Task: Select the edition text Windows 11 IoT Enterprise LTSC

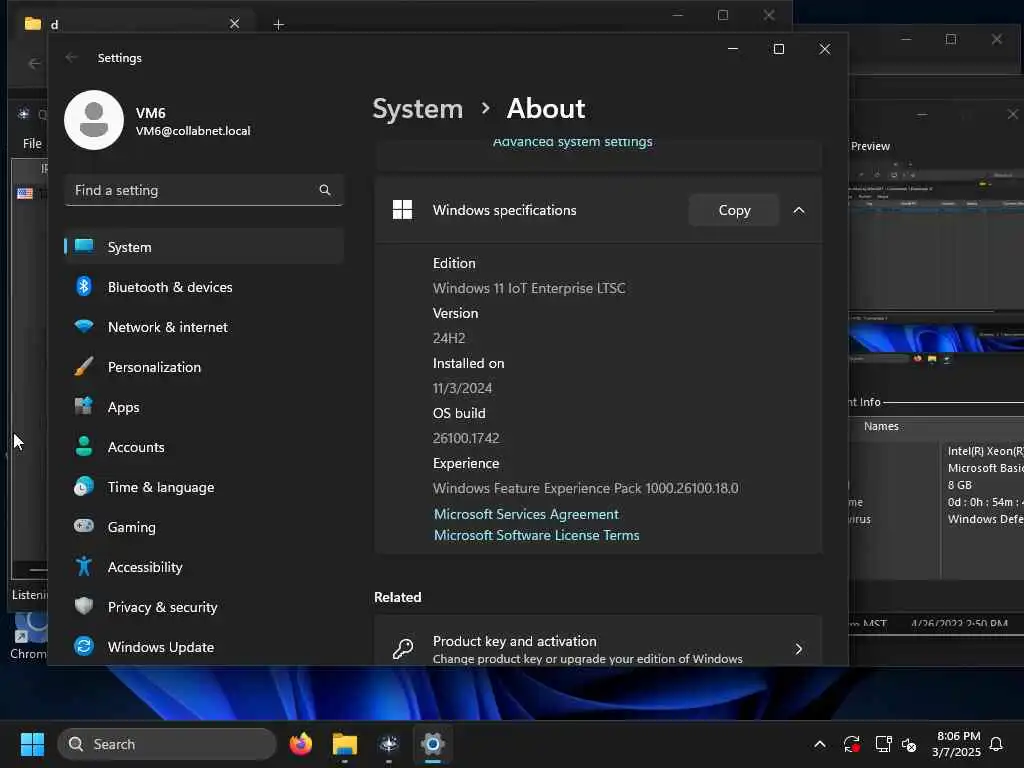Action: 529,288
